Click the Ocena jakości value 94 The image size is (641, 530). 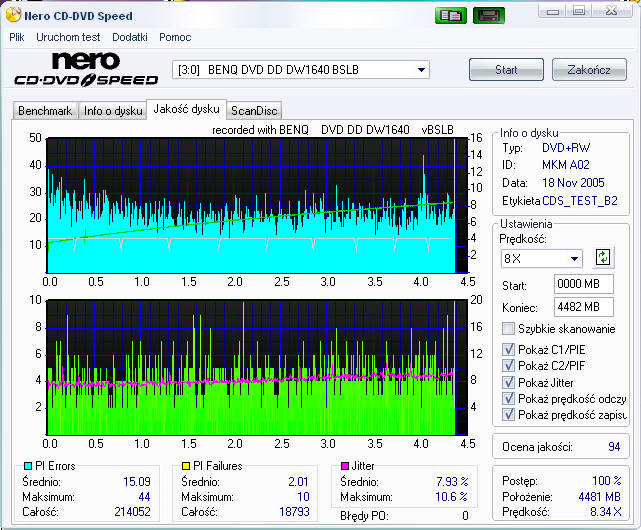pos(614,447)
